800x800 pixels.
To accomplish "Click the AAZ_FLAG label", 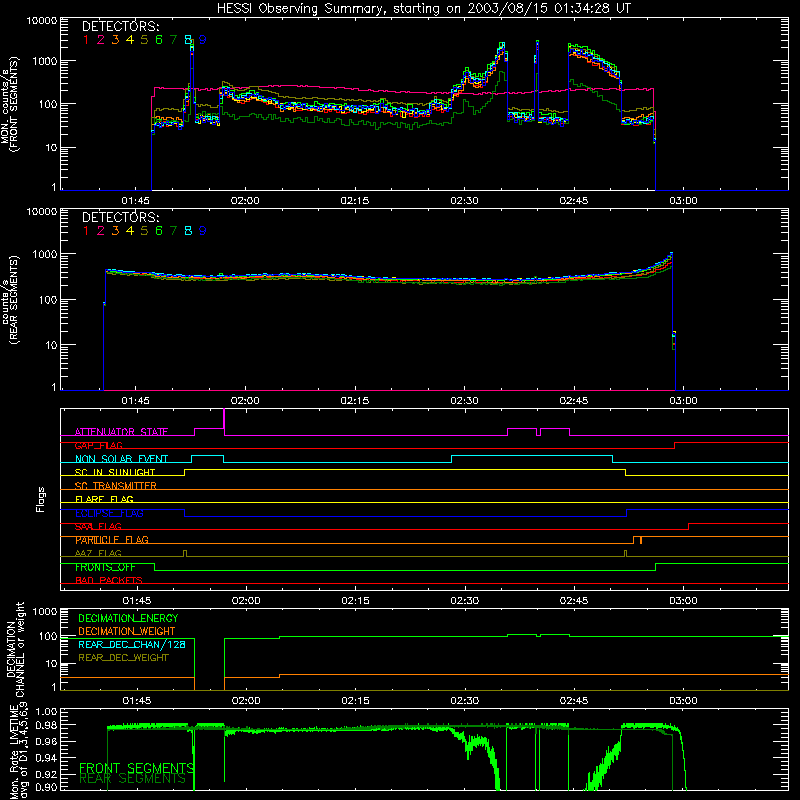I will [98, 554].
